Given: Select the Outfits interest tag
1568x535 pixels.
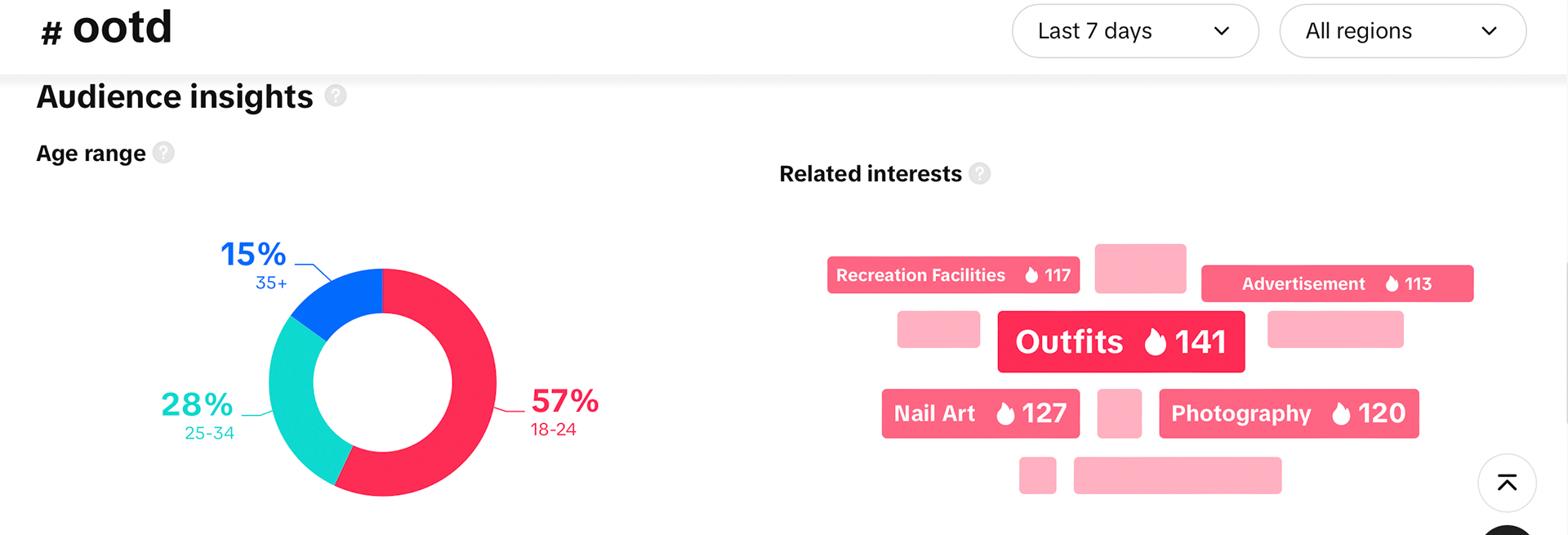Looking at the screenshot, I should [1070, 342].
